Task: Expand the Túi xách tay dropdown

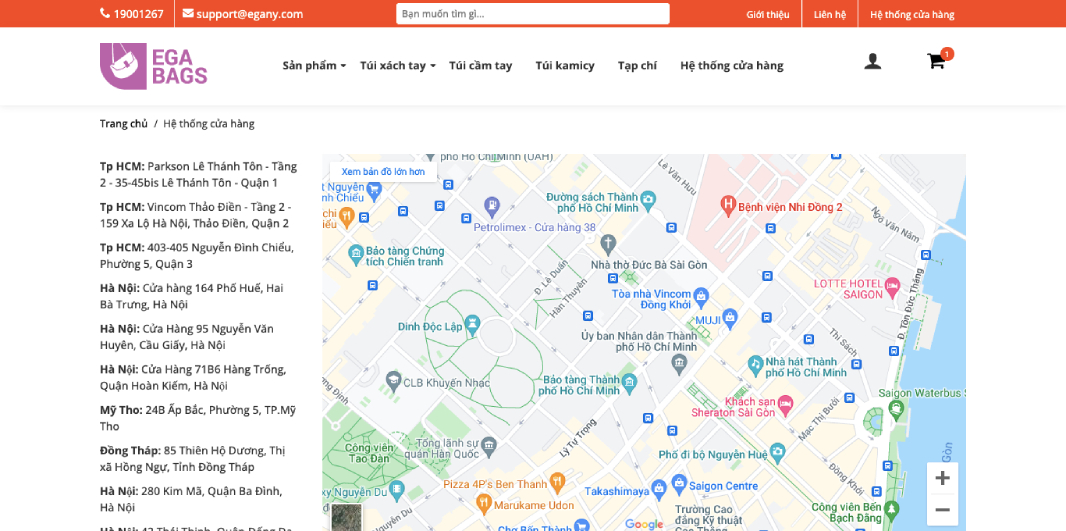Action: click(x=398, y=66)
